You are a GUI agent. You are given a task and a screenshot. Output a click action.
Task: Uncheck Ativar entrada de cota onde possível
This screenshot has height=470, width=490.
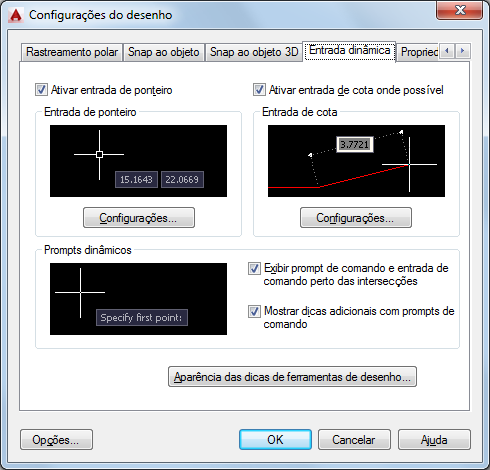259,90
